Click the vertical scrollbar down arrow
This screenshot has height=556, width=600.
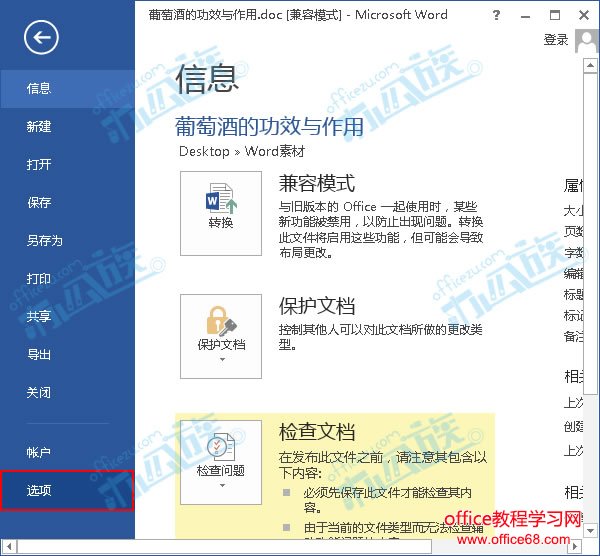point(590,531)
